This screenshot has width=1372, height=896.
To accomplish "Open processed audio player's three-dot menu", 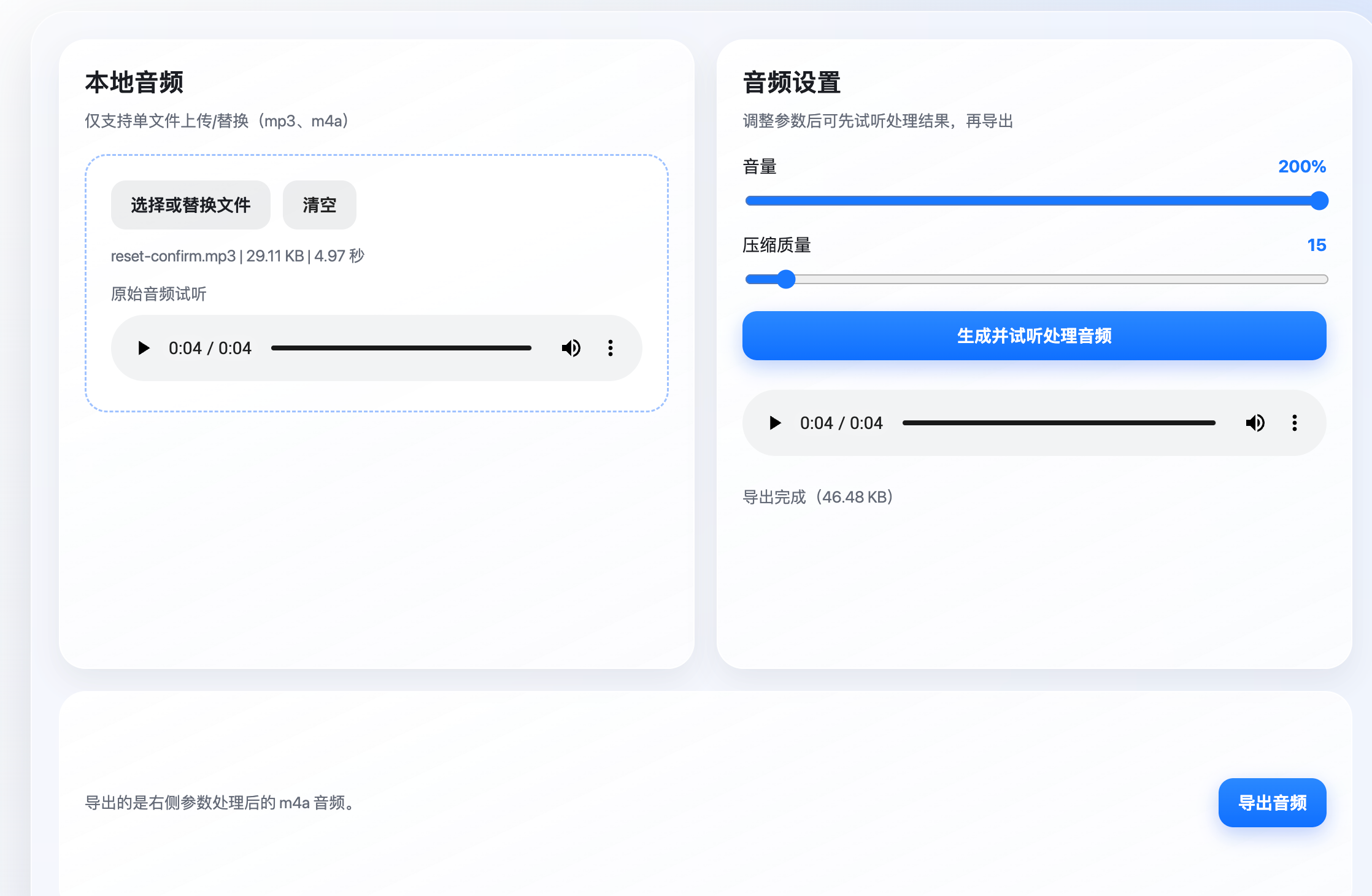I will [x=1294, y=423].
